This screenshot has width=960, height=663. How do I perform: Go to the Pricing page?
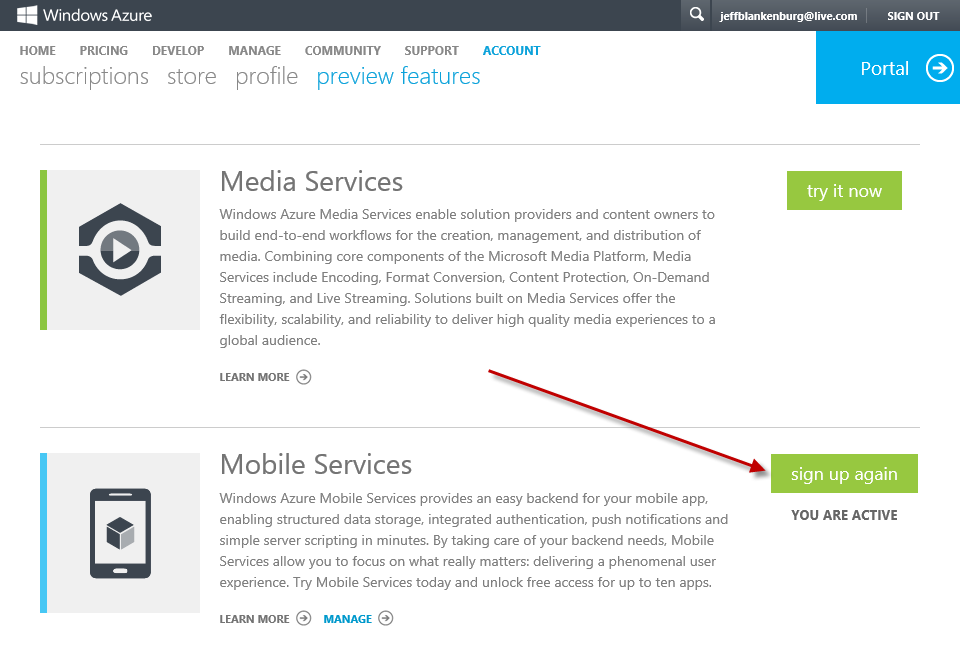pyautogui.click(x=104, y=50)
